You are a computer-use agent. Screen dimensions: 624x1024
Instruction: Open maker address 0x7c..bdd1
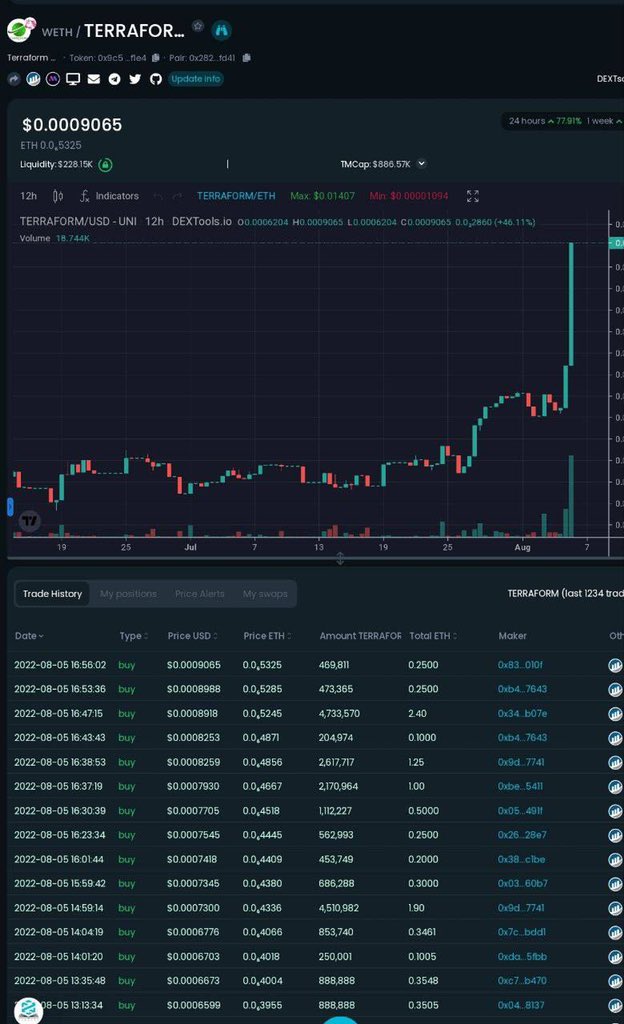click(522, 933)
